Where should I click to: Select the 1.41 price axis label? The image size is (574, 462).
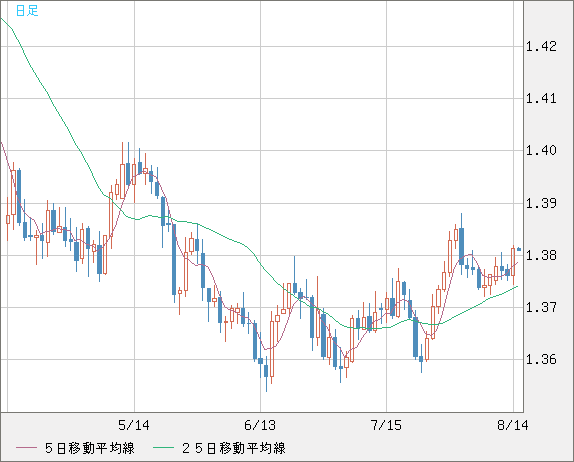click(x=541, y=98)
